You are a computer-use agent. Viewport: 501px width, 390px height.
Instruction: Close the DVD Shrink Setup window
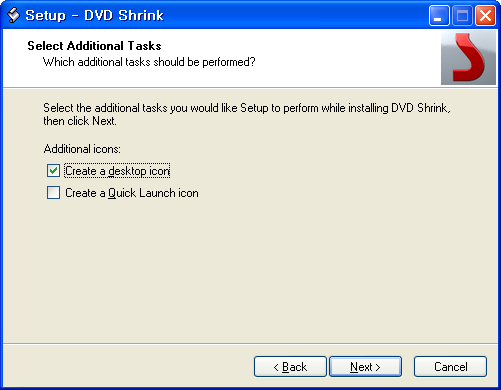pos(485,16)
